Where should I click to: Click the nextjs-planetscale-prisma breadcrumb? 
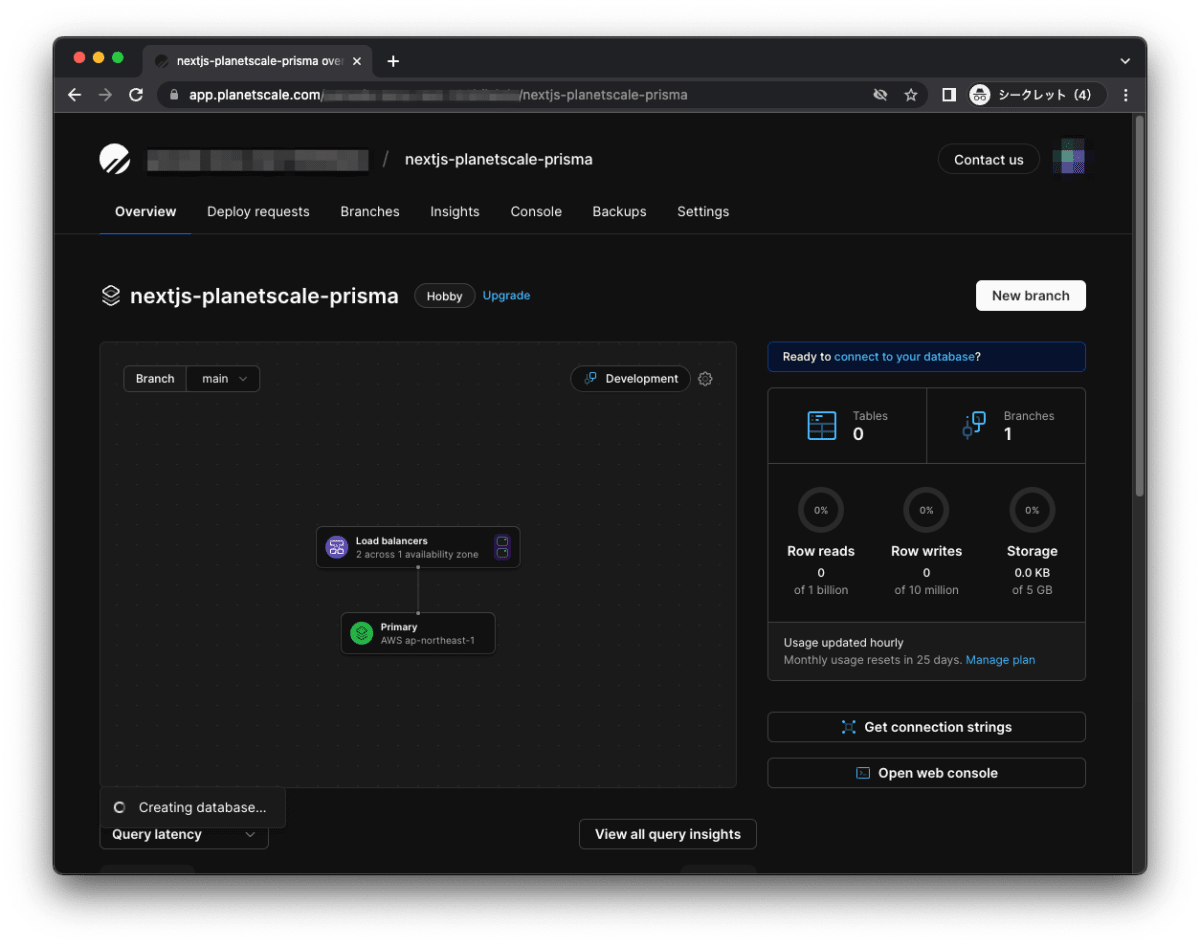[x=498, y=159]
